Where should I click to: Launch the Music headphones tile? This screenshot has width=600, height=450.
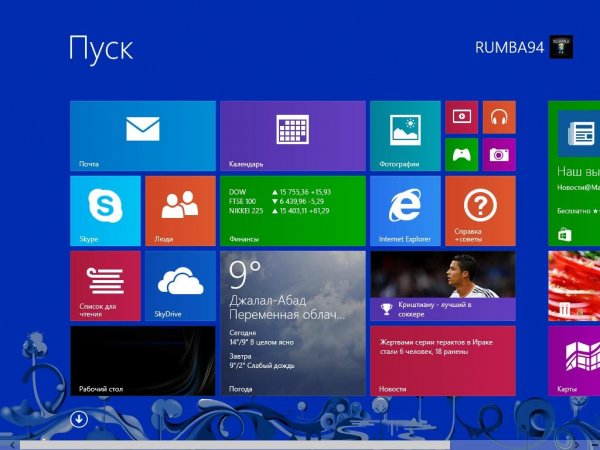[499, 117]
